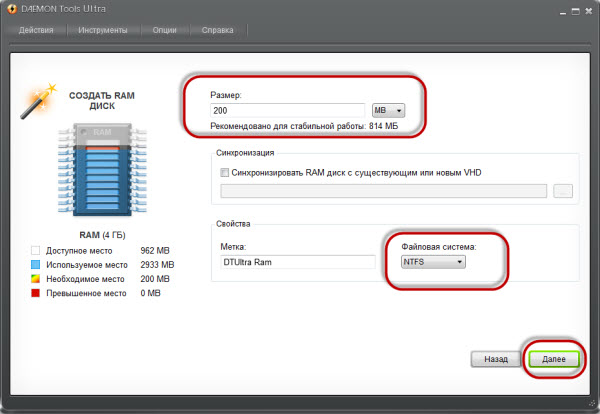Go back with the Назад button

pos(496,359)
